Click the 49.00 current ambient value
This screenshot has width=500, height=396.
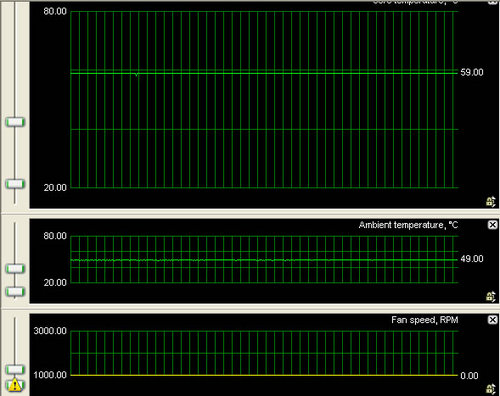[x=472, y=259]
